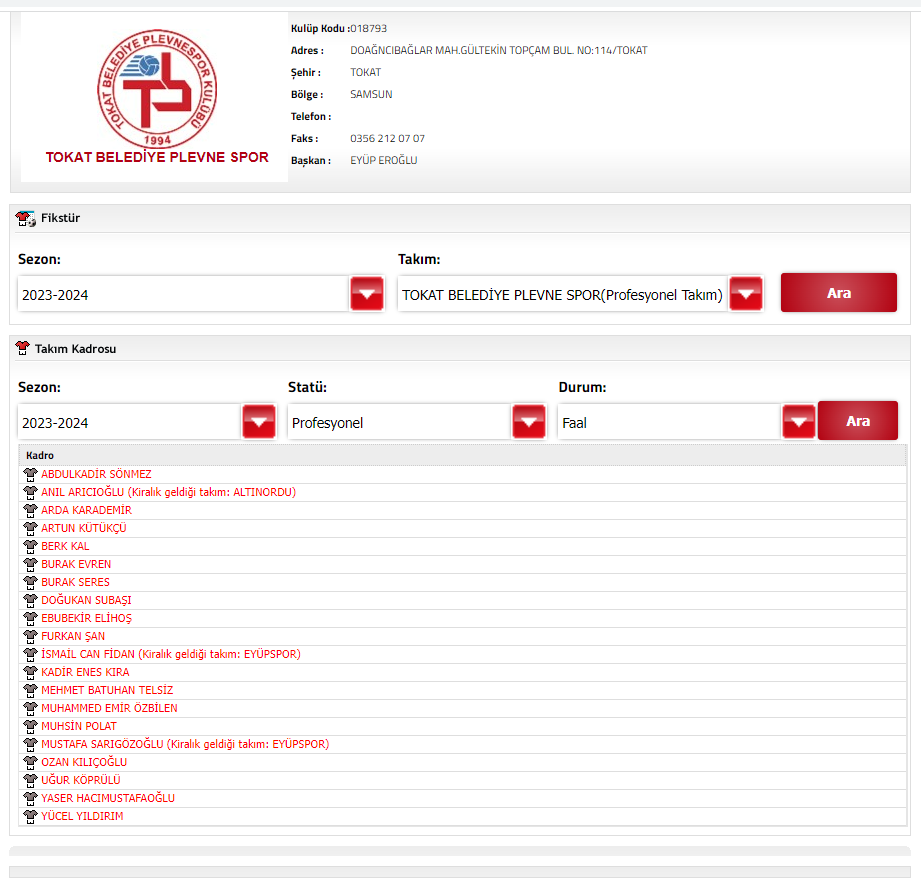
Task: Click the Bölge value SAMSUN
Action: [x=371, y=95]
